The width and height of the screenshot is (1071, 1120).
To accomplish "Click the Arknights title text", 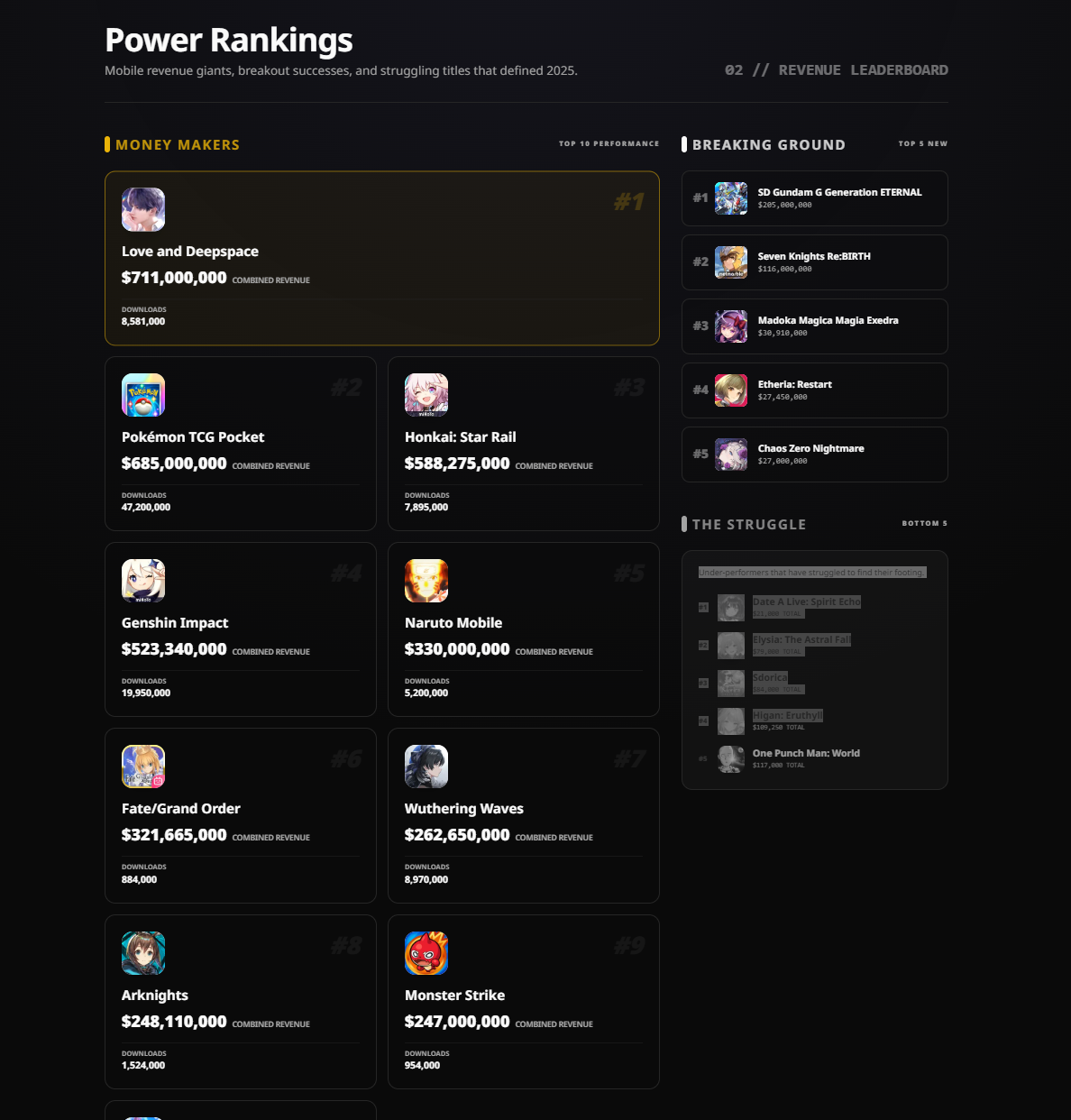I will click(x=155, y=996).
